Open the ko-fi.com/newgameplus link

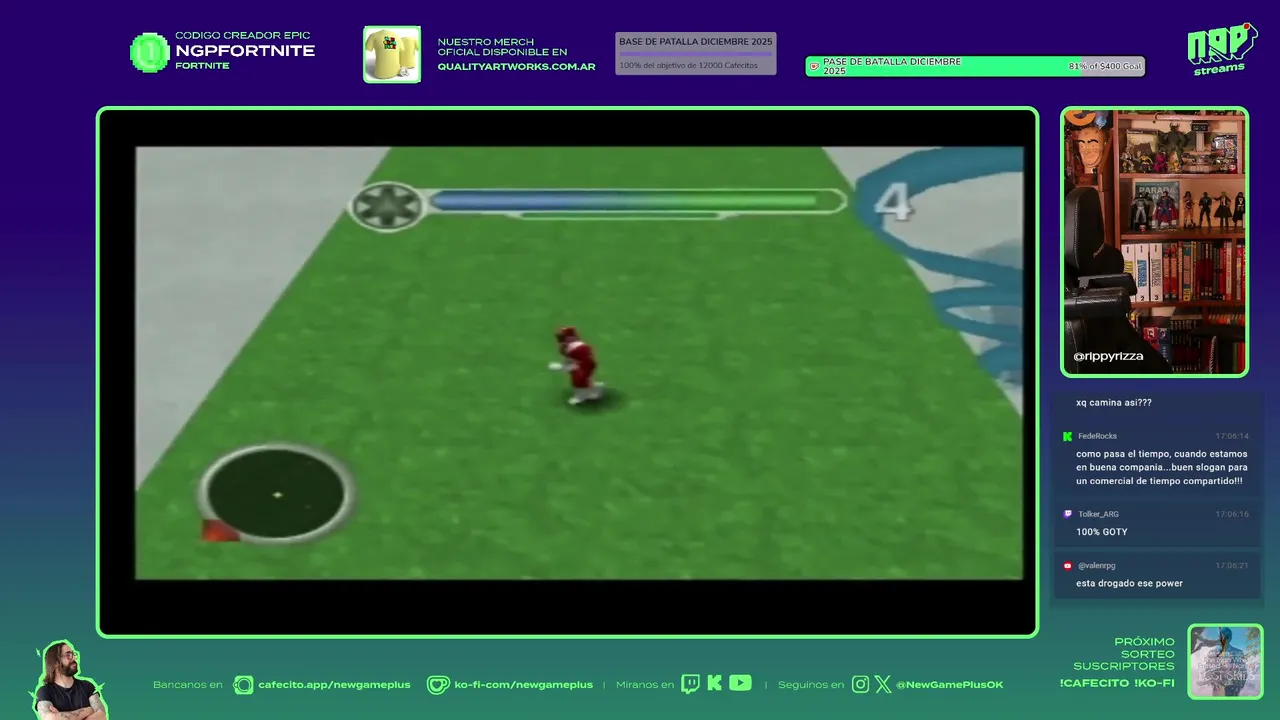(x=523, y=685)
